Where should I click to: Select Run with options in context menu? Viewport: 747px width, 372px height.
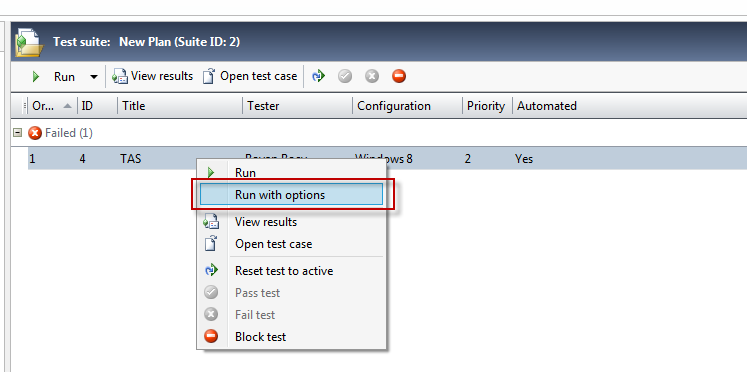tap(291, 195)
